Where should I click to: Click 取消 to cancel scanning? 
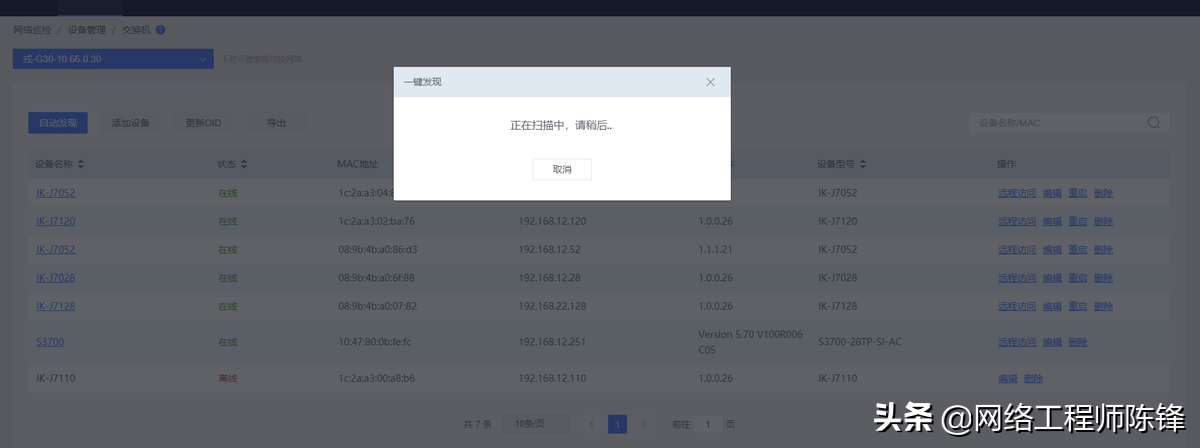point(562,170)
